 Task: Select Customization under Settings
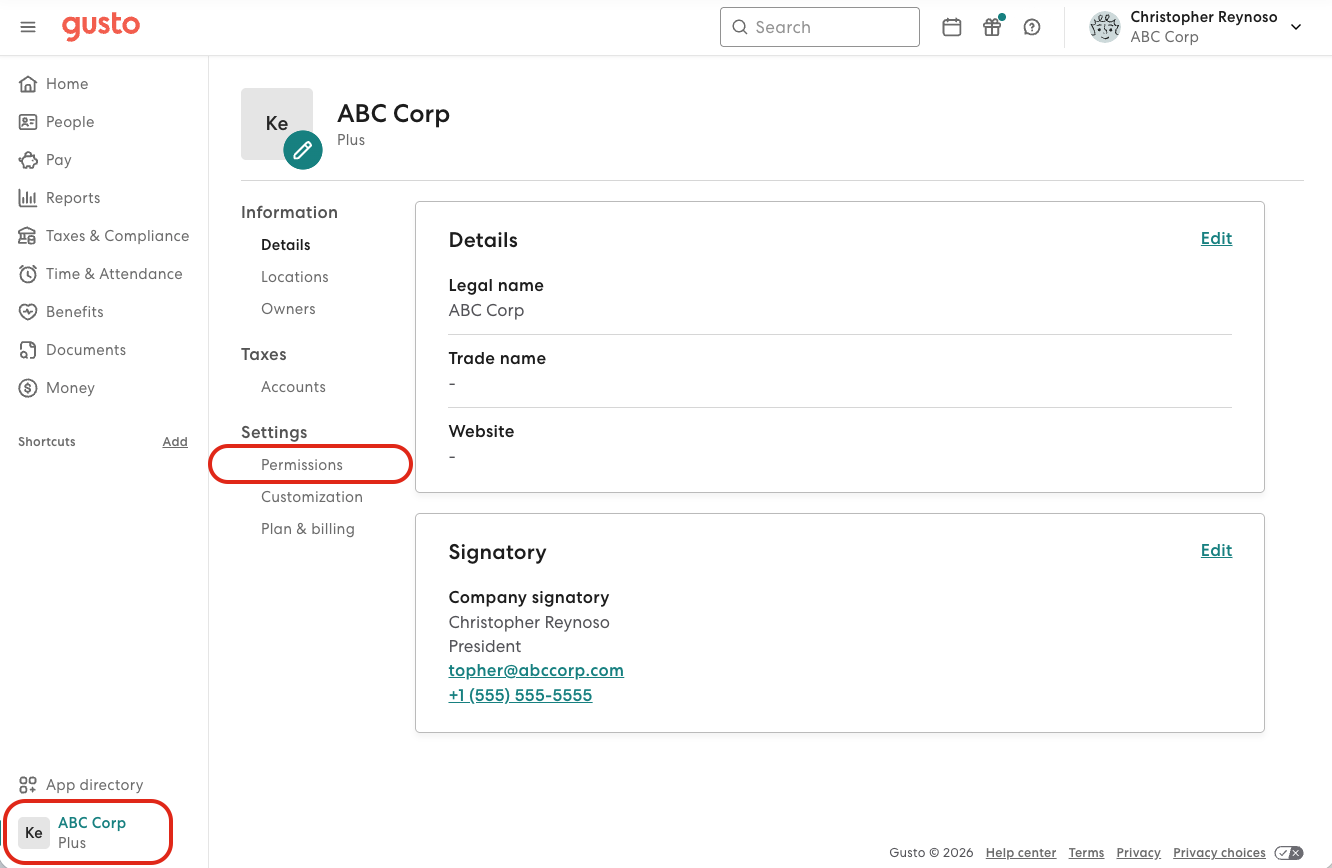pos(312,497)
